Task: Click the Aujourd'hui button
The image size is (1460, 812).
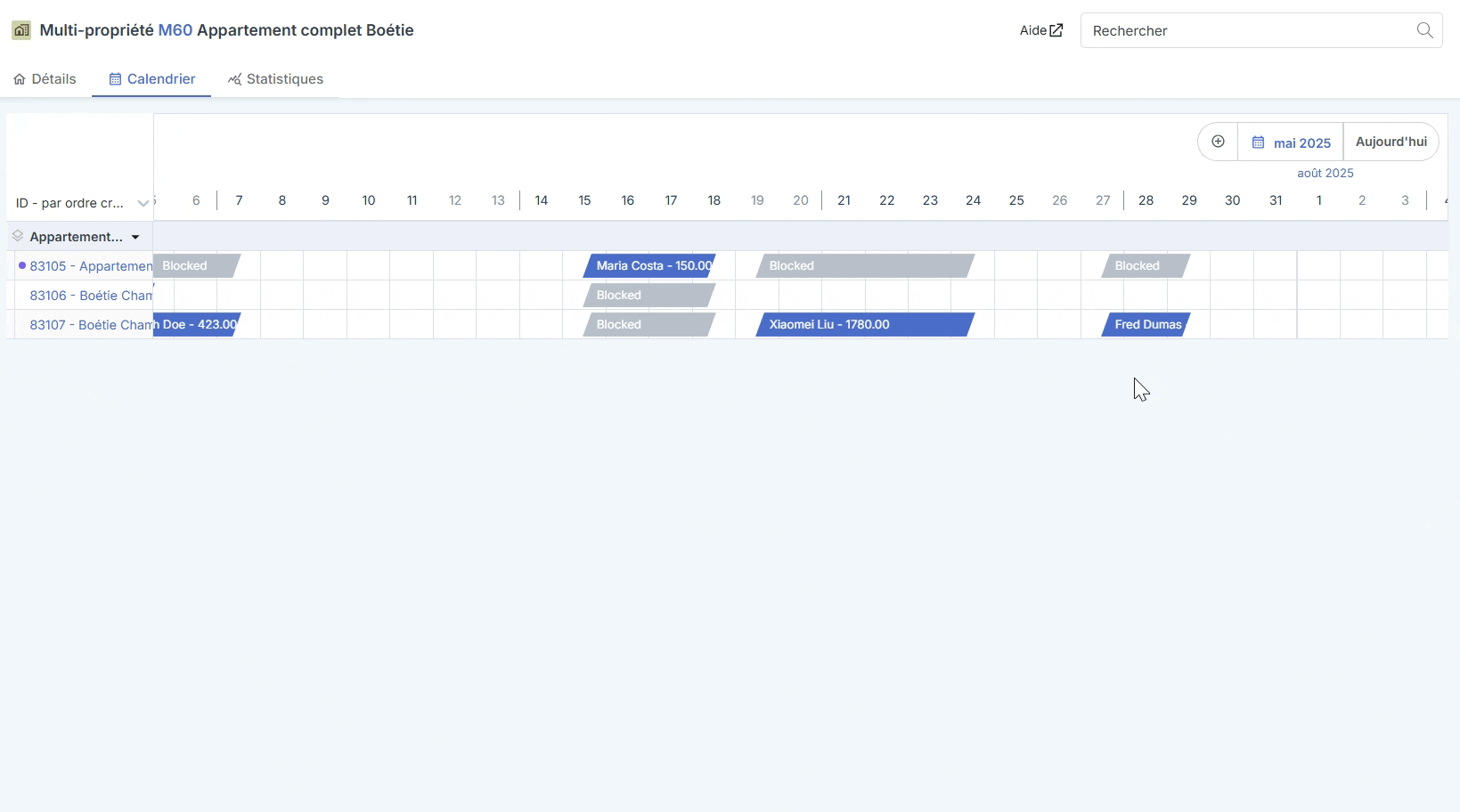Action: [x=1391, y=142]
